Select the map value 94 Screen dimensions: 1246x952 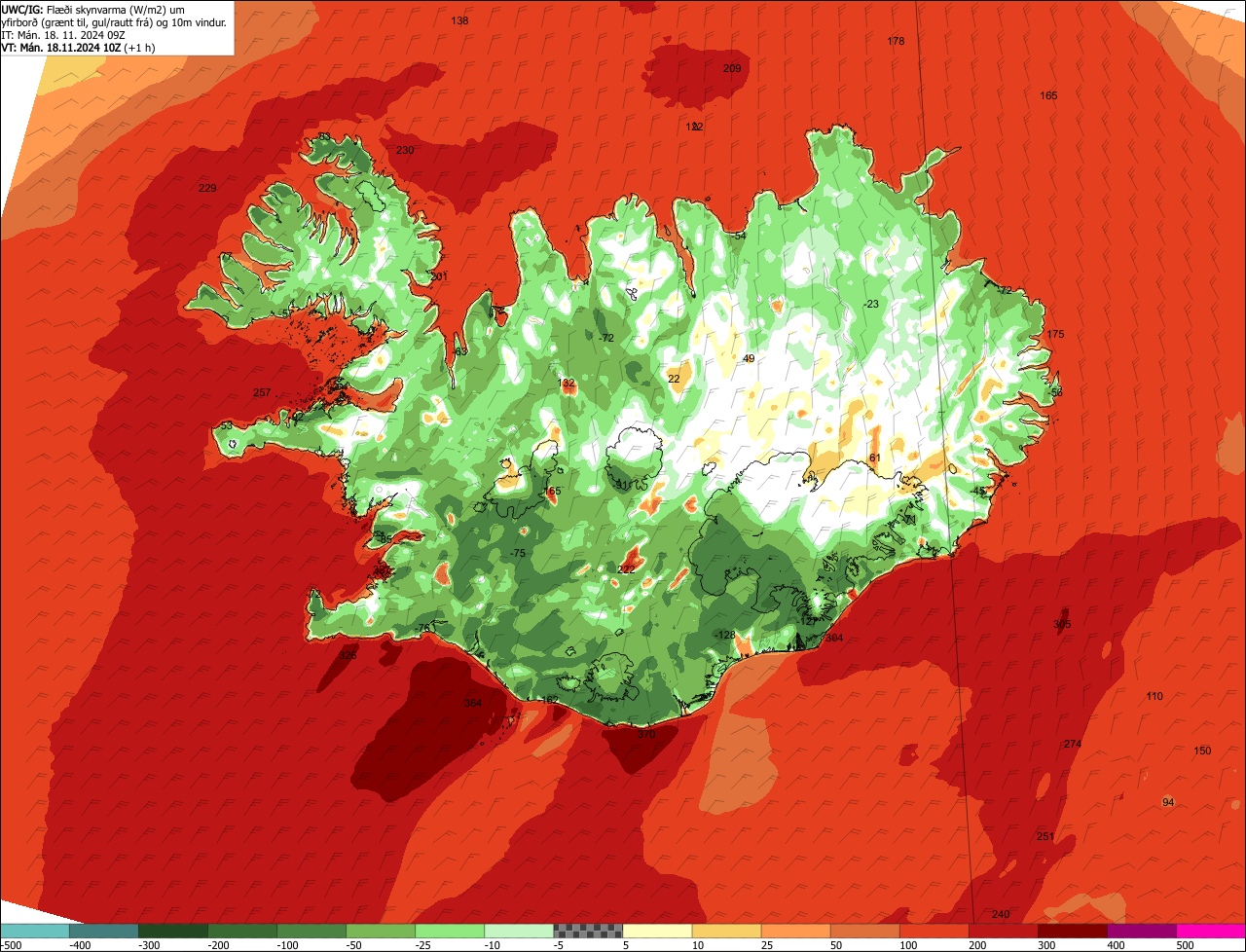coord(1169,802)
